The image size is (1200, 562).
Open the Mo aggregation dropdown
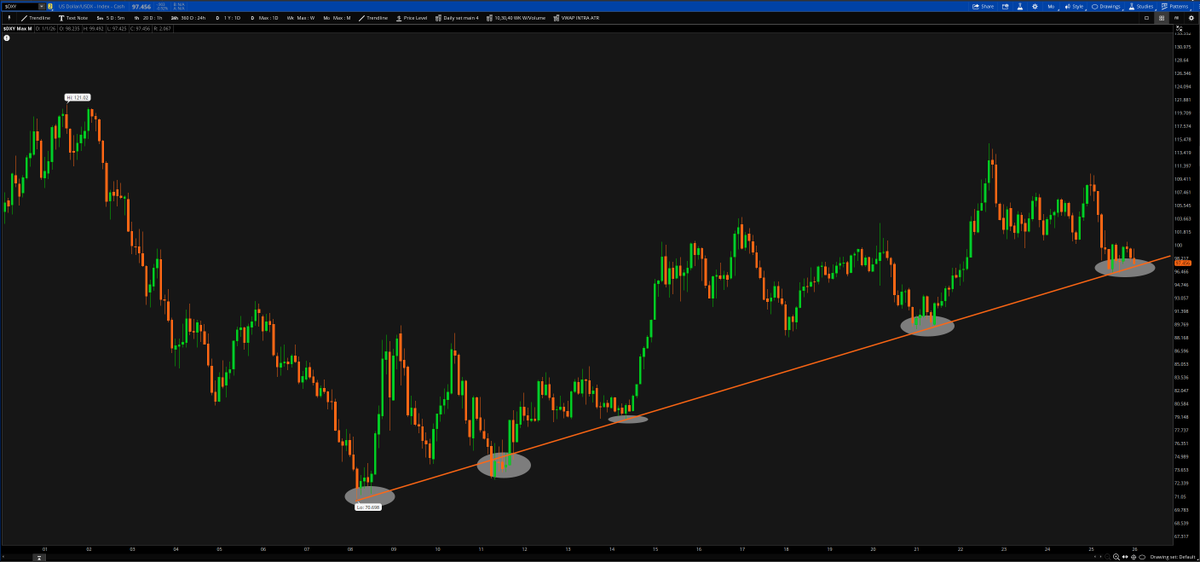click(1051, 6)
